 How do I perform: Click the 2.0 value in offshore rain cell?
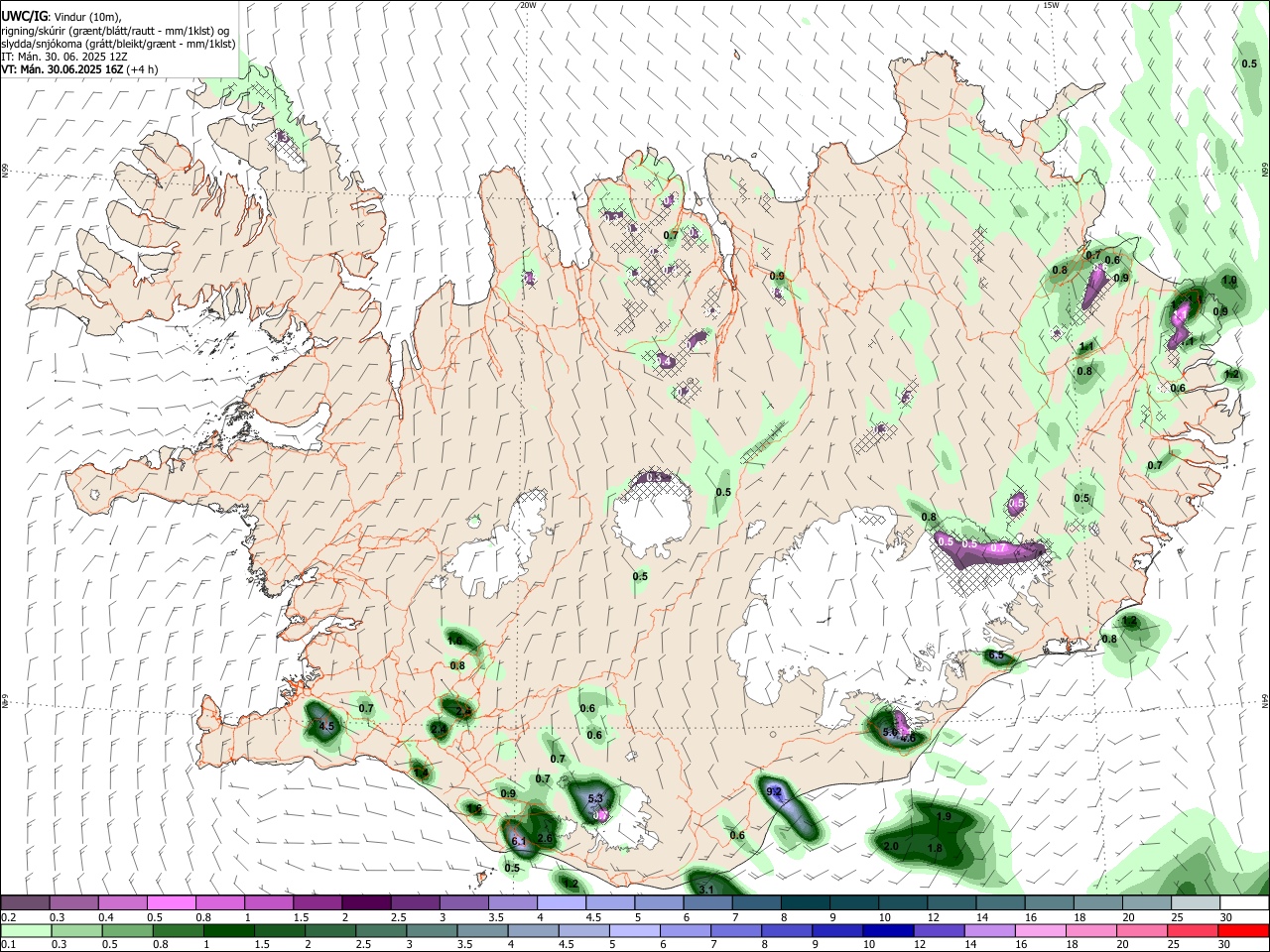coord(891,846)
